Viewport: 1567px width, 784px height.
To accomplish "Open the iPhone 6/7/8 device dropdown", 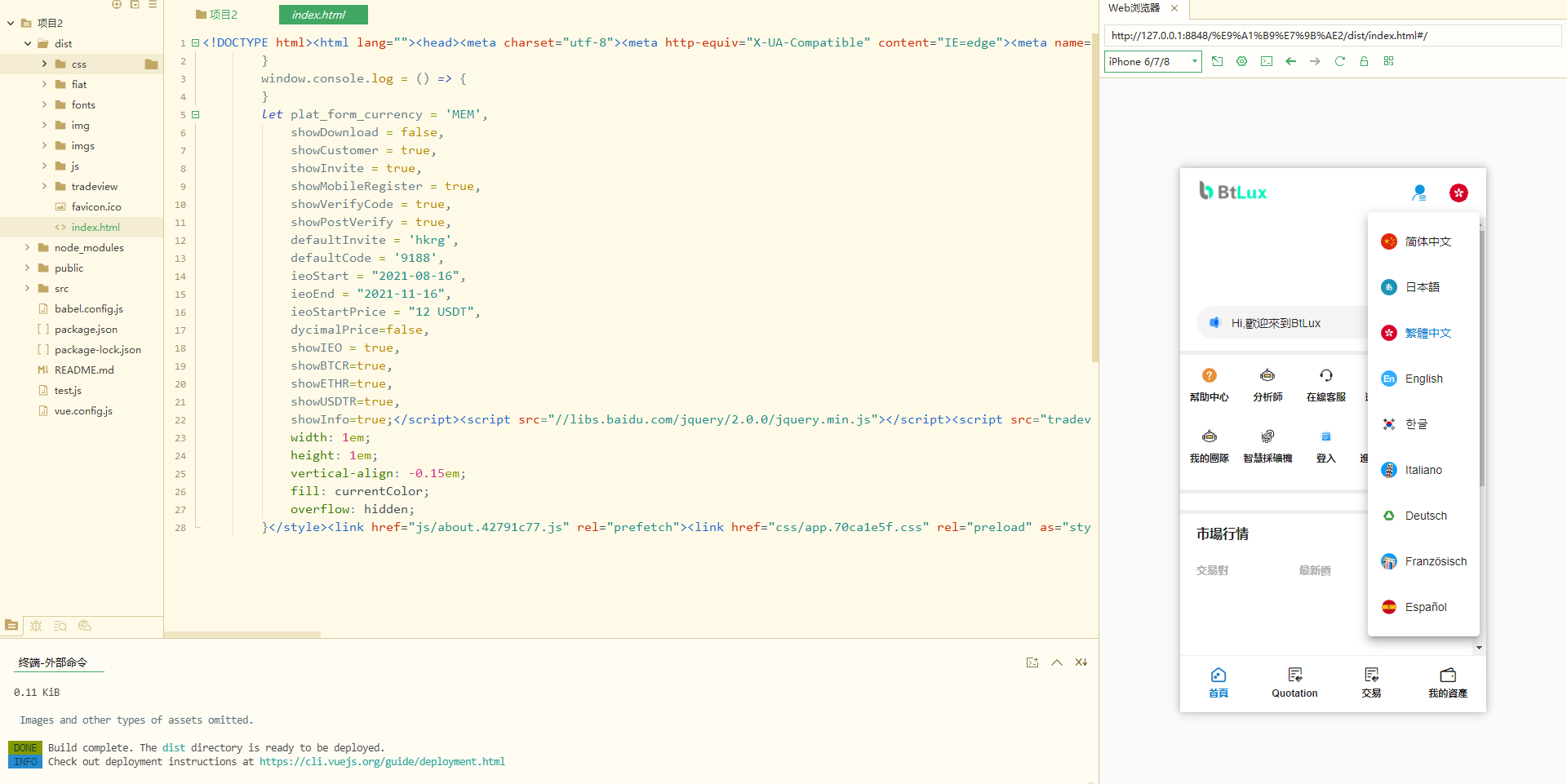I will point(1152,61).
